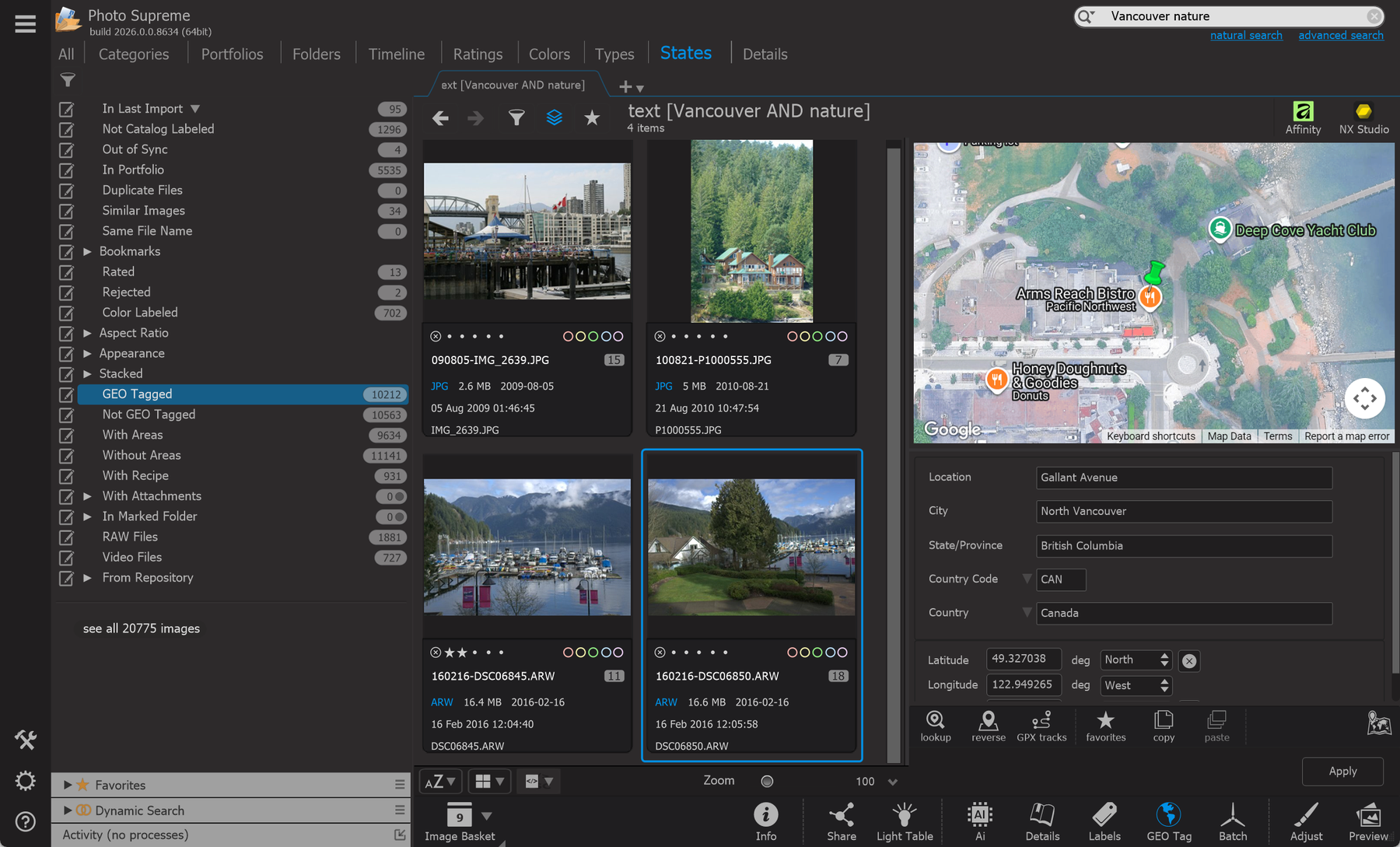Show the image Info panel
Viewport: 1400px width, 847px height.
coord(765,821)
